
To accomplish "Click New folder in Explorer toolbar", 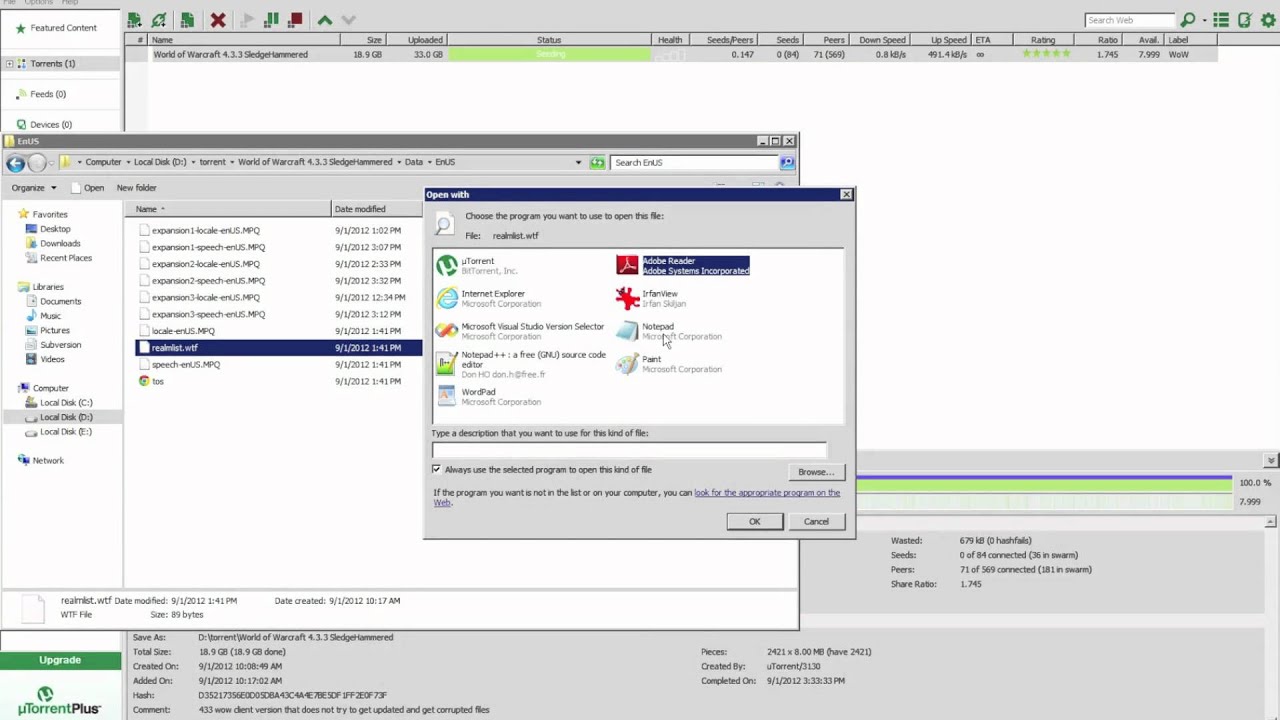I will click(x=136, y=188).
